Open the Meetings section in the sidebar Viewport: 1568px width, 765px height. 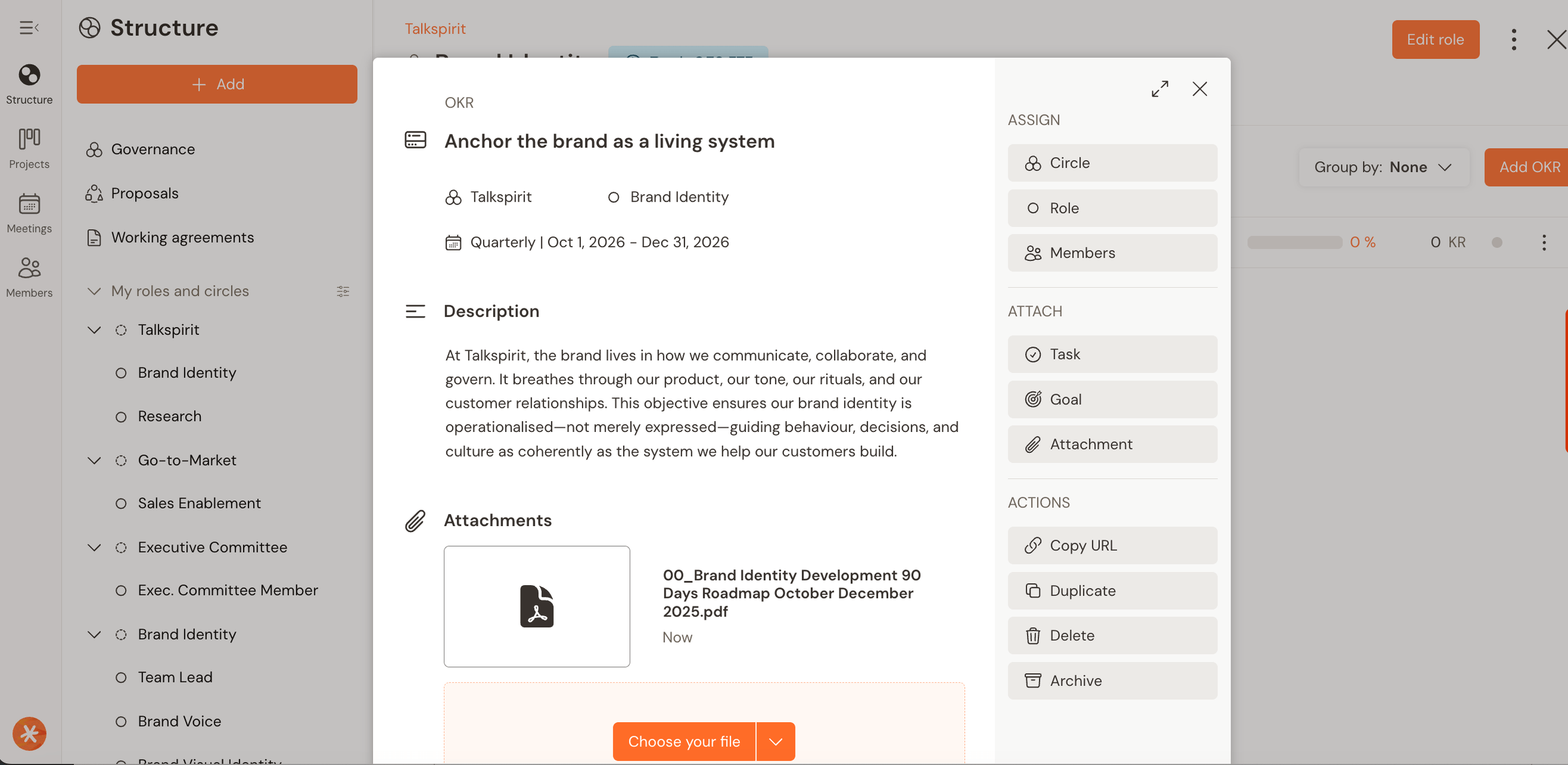(28, 212)
